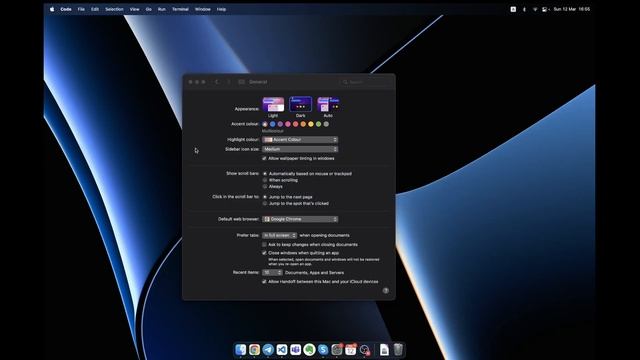Choose the green accent colour

click(318, 124)
